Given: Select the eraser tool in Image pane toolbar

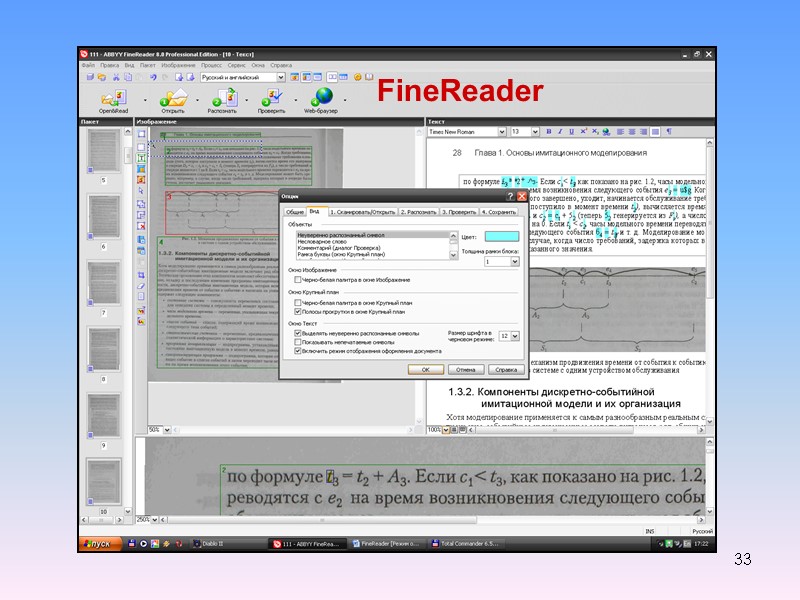Looking at the screenshot, I should 141,286.
